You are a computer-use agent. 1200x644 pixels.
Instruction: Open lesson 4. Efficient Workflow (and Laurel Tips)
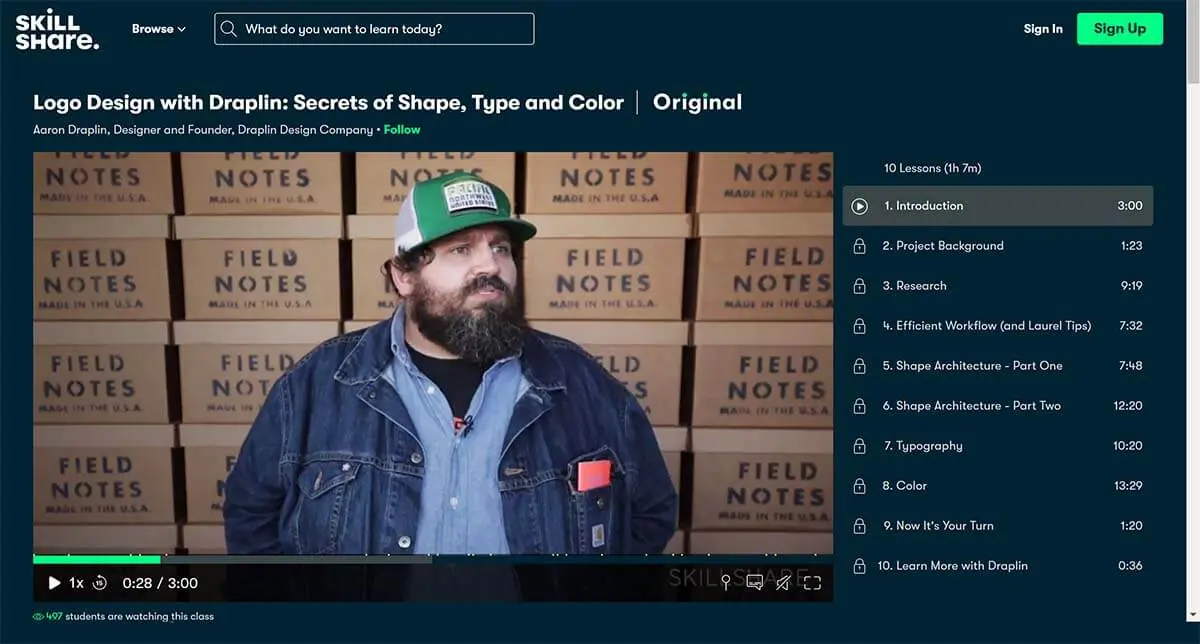[998, 326]
